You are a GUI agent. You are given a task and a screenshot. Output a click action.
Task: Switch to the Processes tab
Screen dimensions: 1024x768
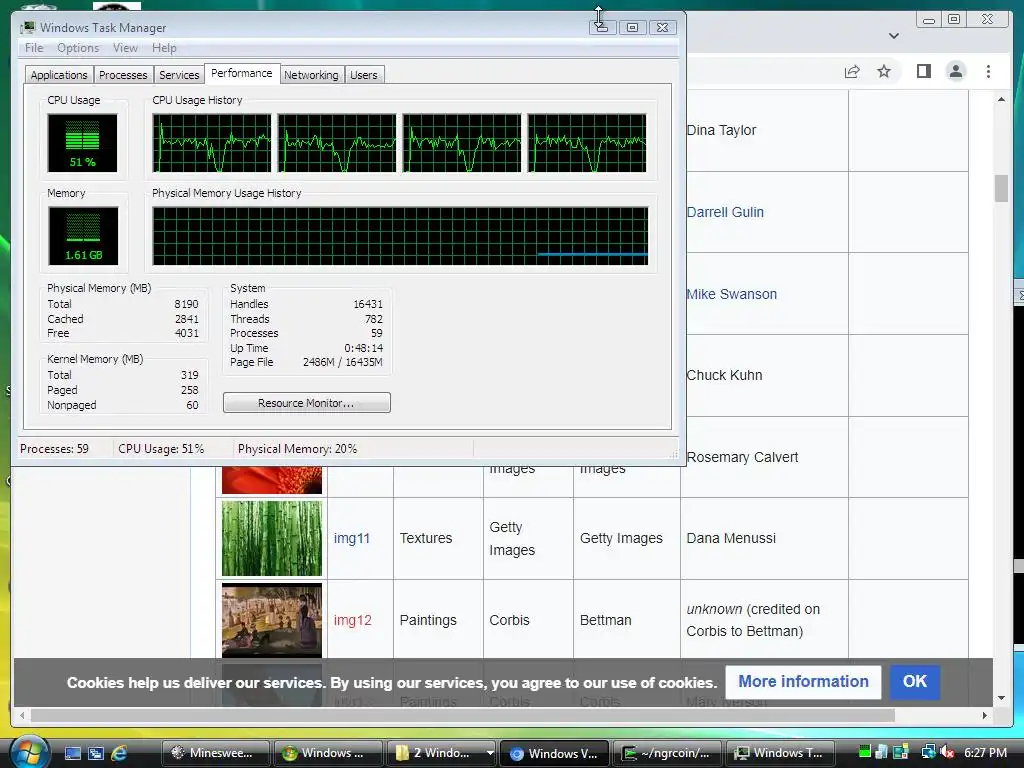pyautogui.click(x=123, y=75)
